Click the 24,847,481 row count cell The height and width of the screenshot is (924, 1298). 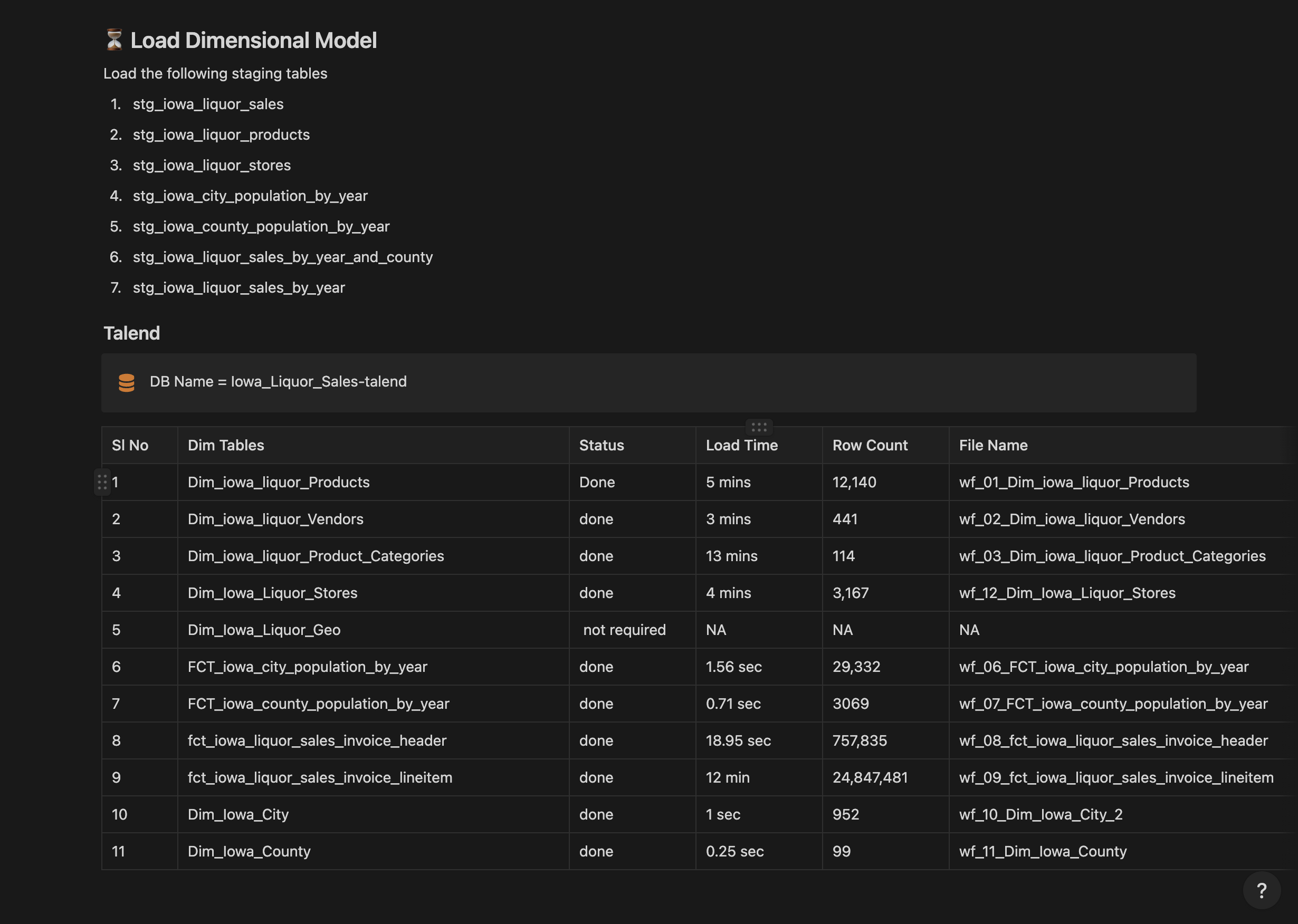point(870,777)
